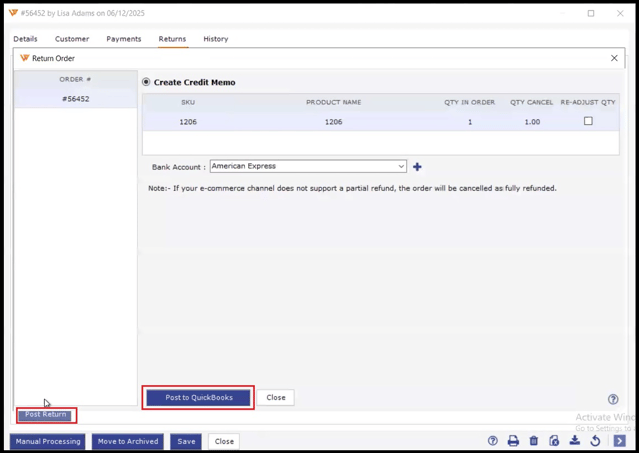The height and width of the screenshot is (453, 639).
Task: Click the print icon in bottom toolbar
Action: coord(513,441)
